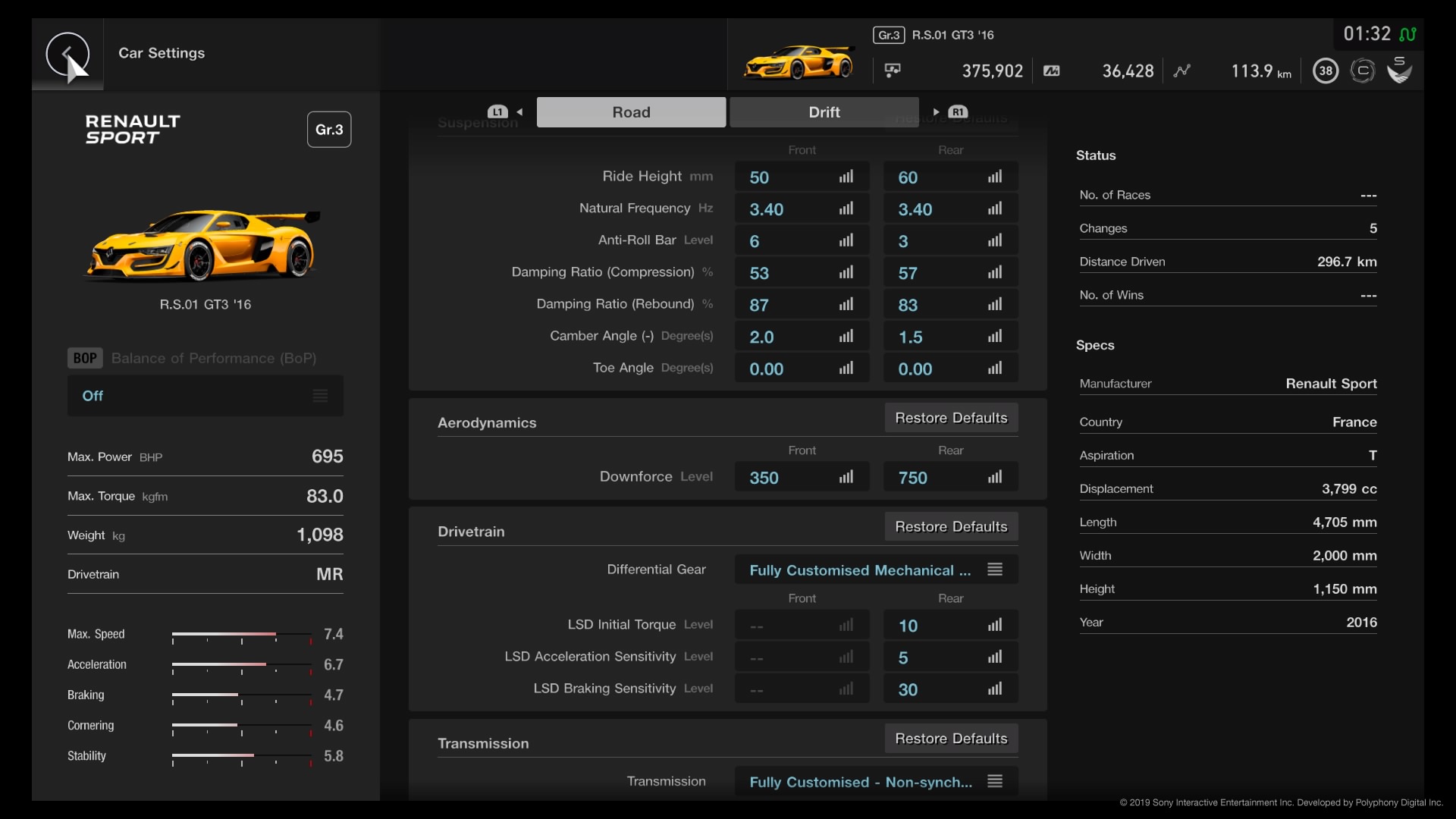Click the Max. Speed performance bar
This screenshot has height=819, width=1456.
click(x=242, y=635)
